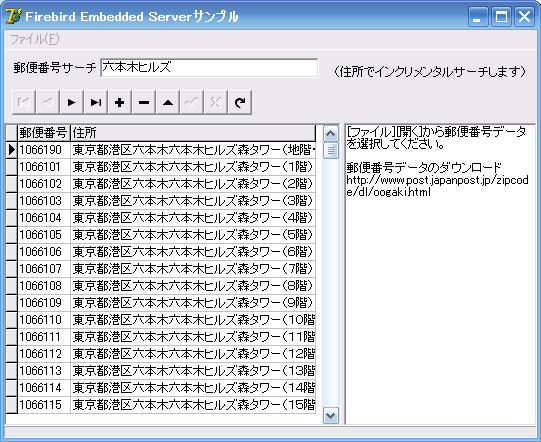
Task: Select the cell 1066109
Action: pos(44,303)
